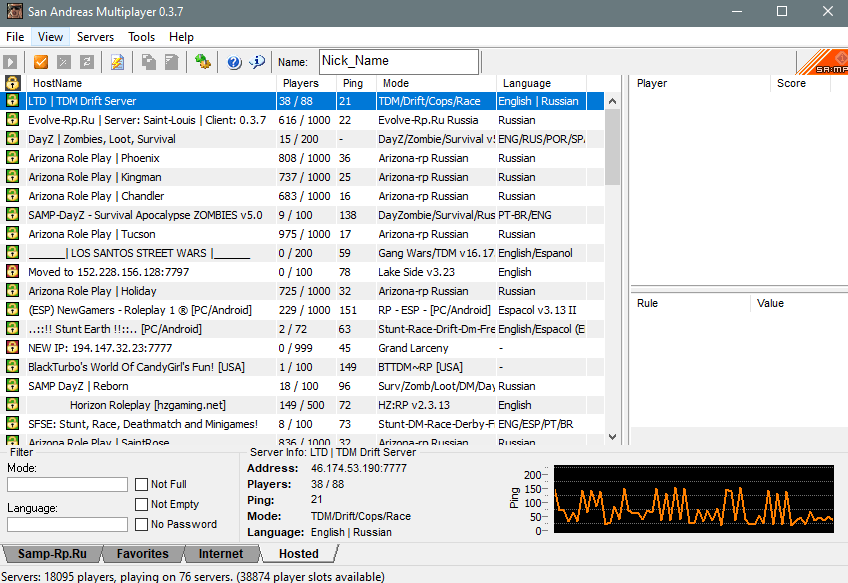The width and height of the screenshot is (848, 583).
Task: Click the lock icon beside Arizona Role Play | Phoenix
Action: click(x=12, y=157)
